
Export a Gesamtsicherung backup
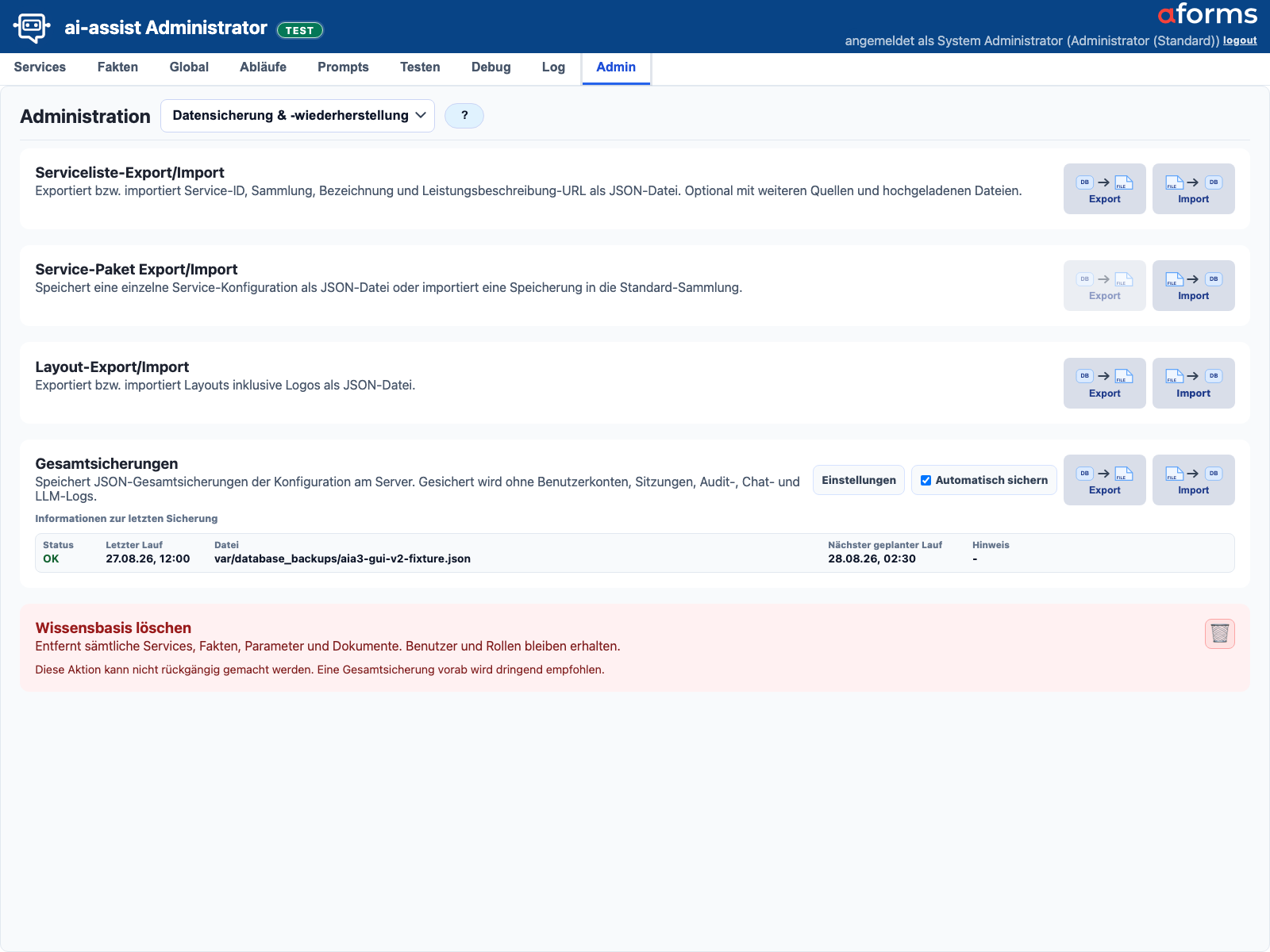[x=1104, y=480]
